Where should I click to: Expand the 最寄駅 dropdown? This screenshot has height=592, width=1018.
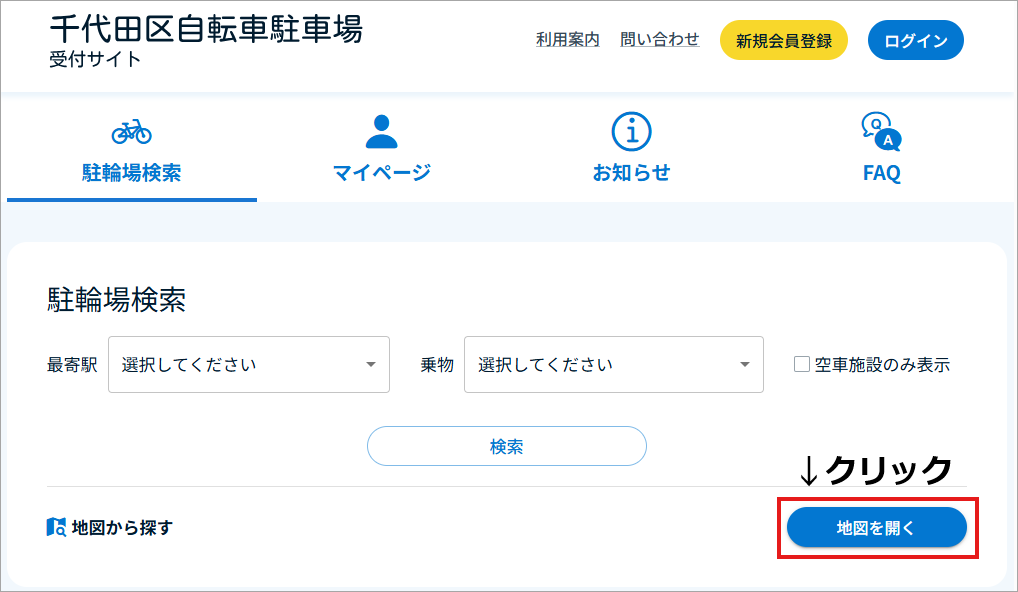coord(249,364)
